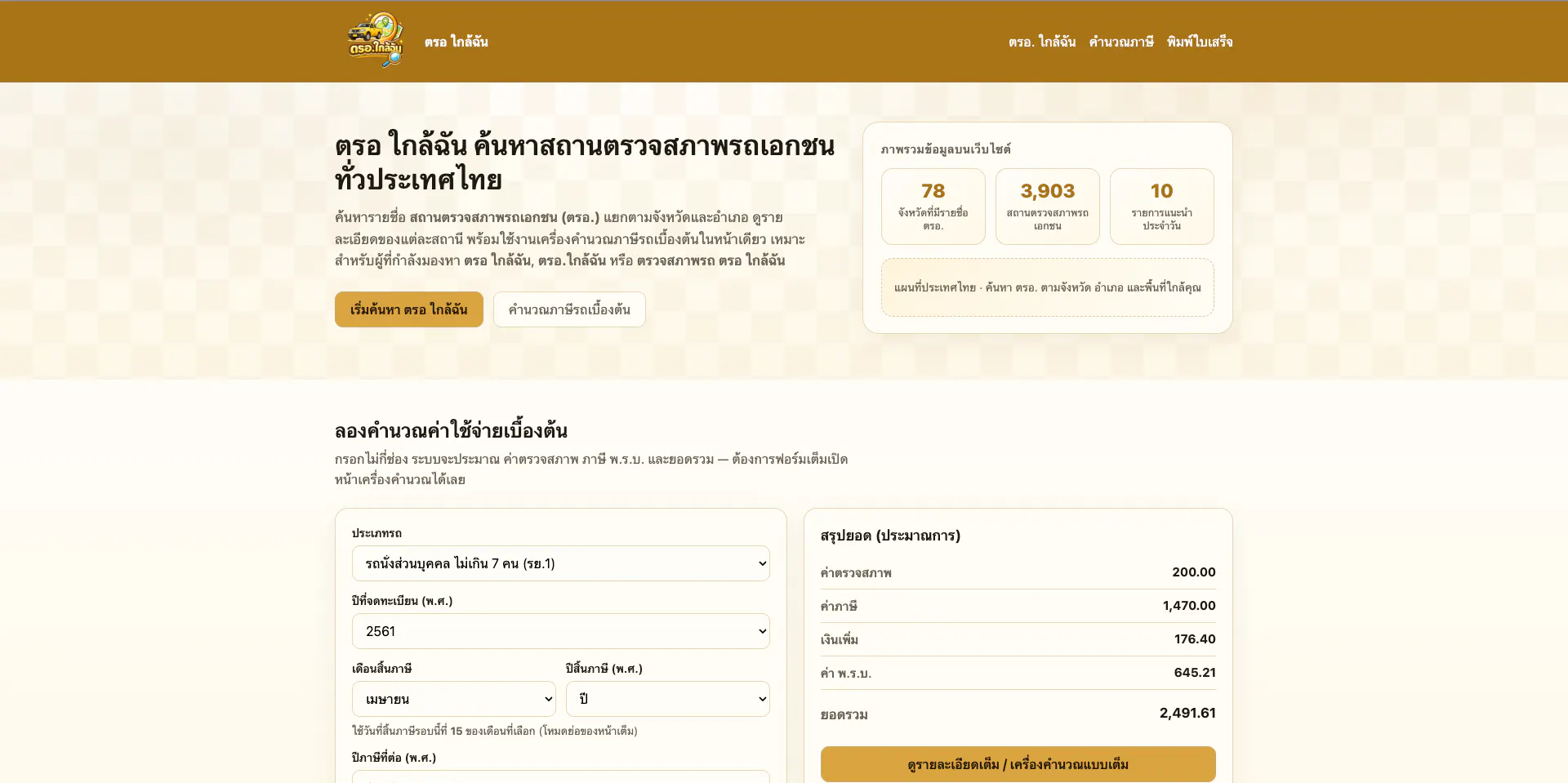Click the ค่าภาษี amount 1,470.00

(x=1189, y=606)
